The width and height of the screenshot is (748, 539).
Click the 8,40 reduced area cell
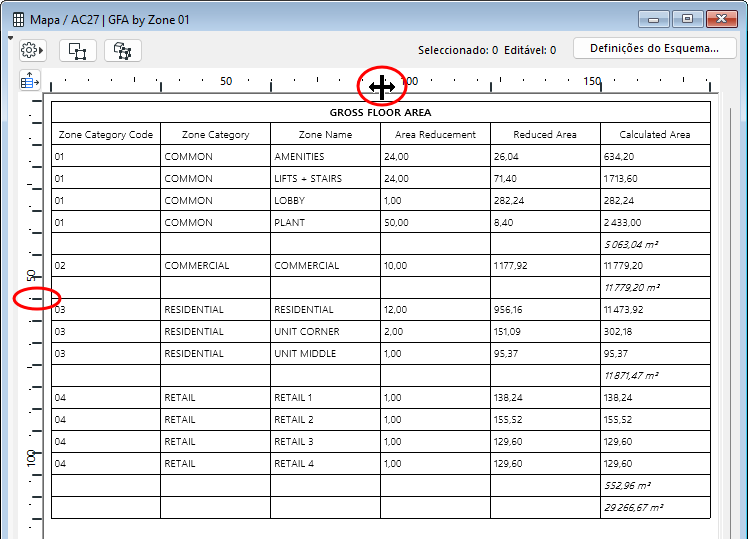545,222
